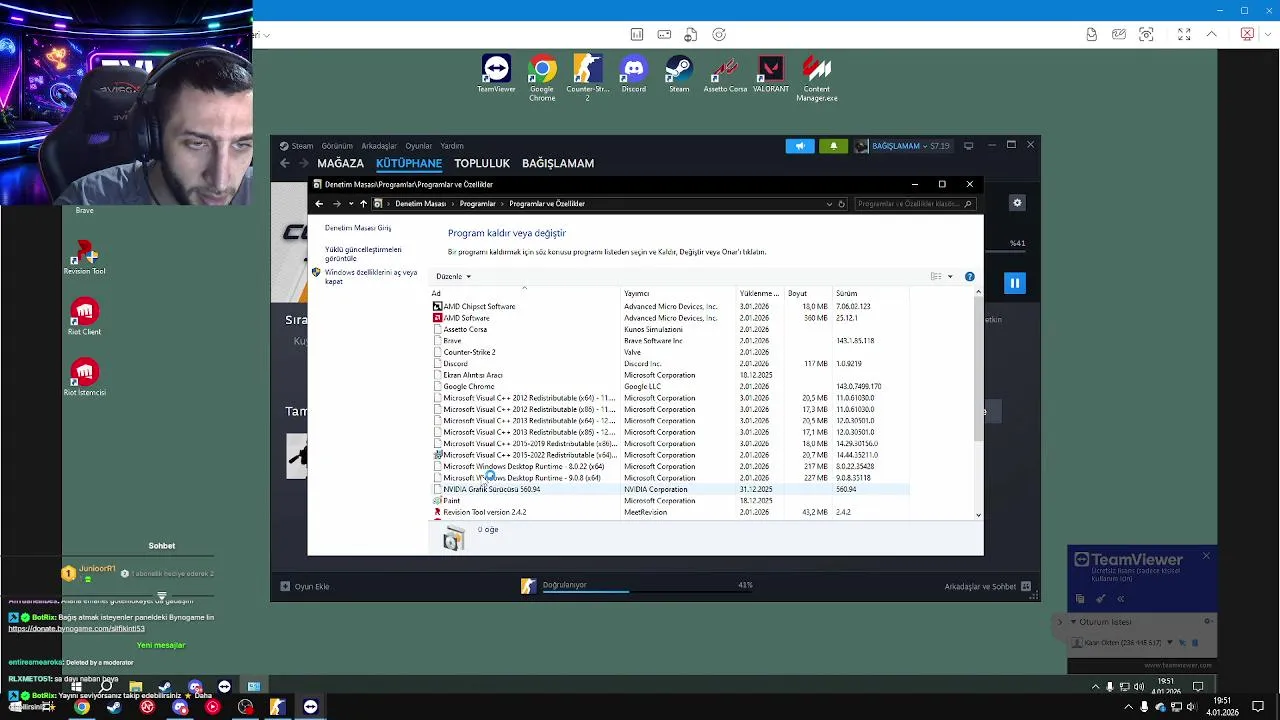
Task: Open the Steam desktop shortcut
Action: [679, 75]
